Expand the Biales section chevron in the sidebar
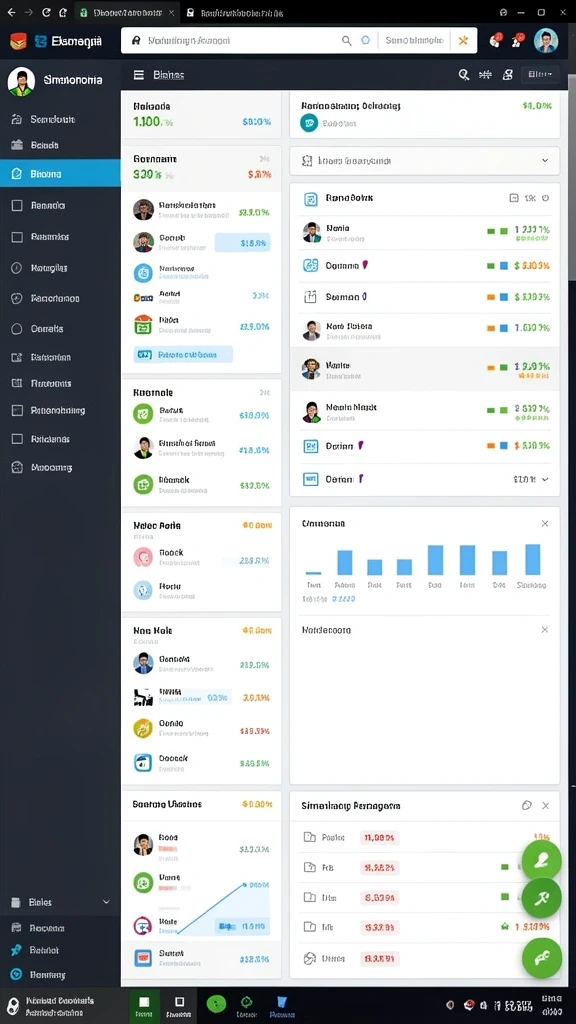The height and width of the screenshot is (1024, 576). (x=106, y=902)
